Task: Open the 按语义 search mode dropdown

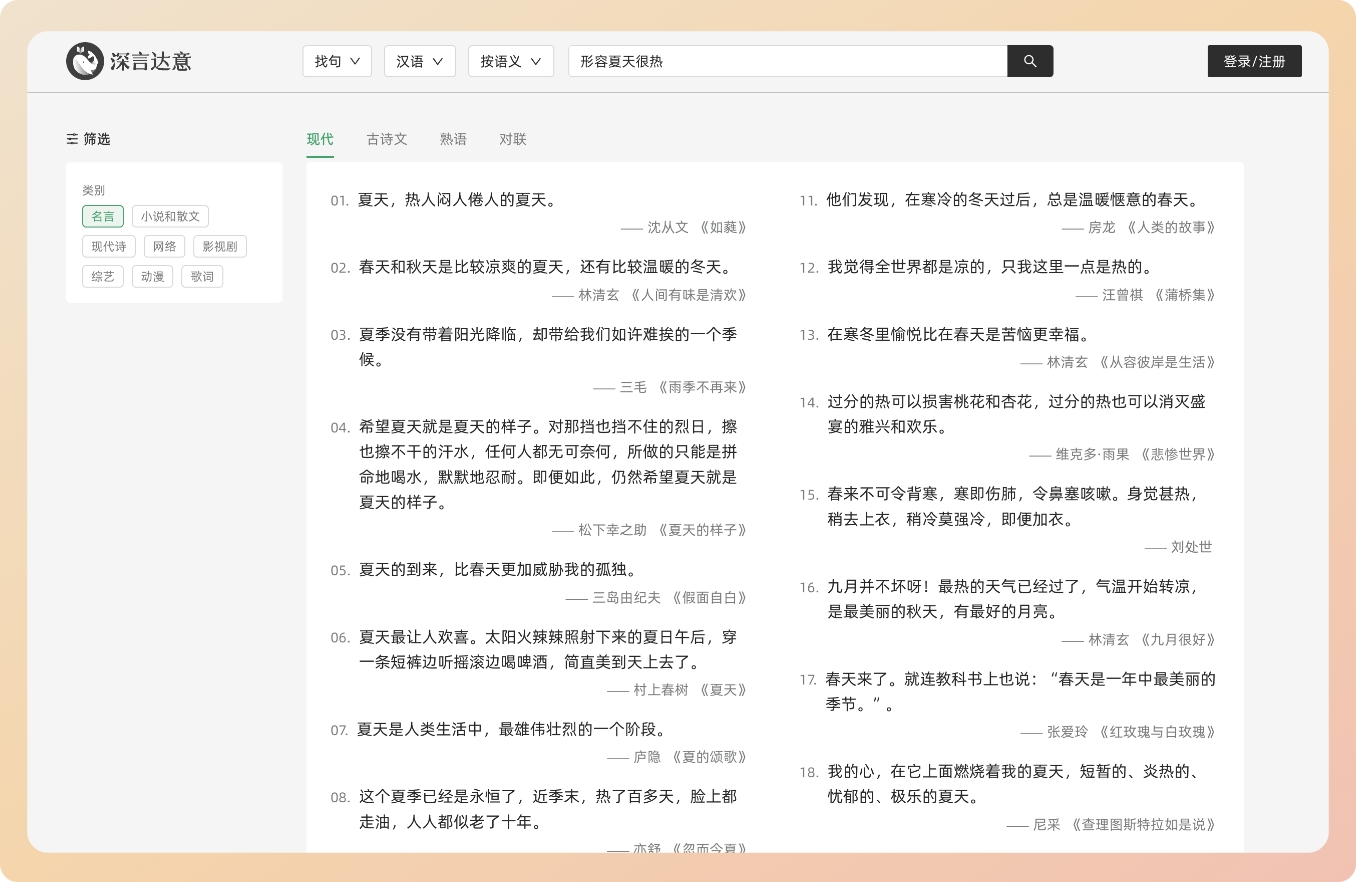Action: point(510,61)
